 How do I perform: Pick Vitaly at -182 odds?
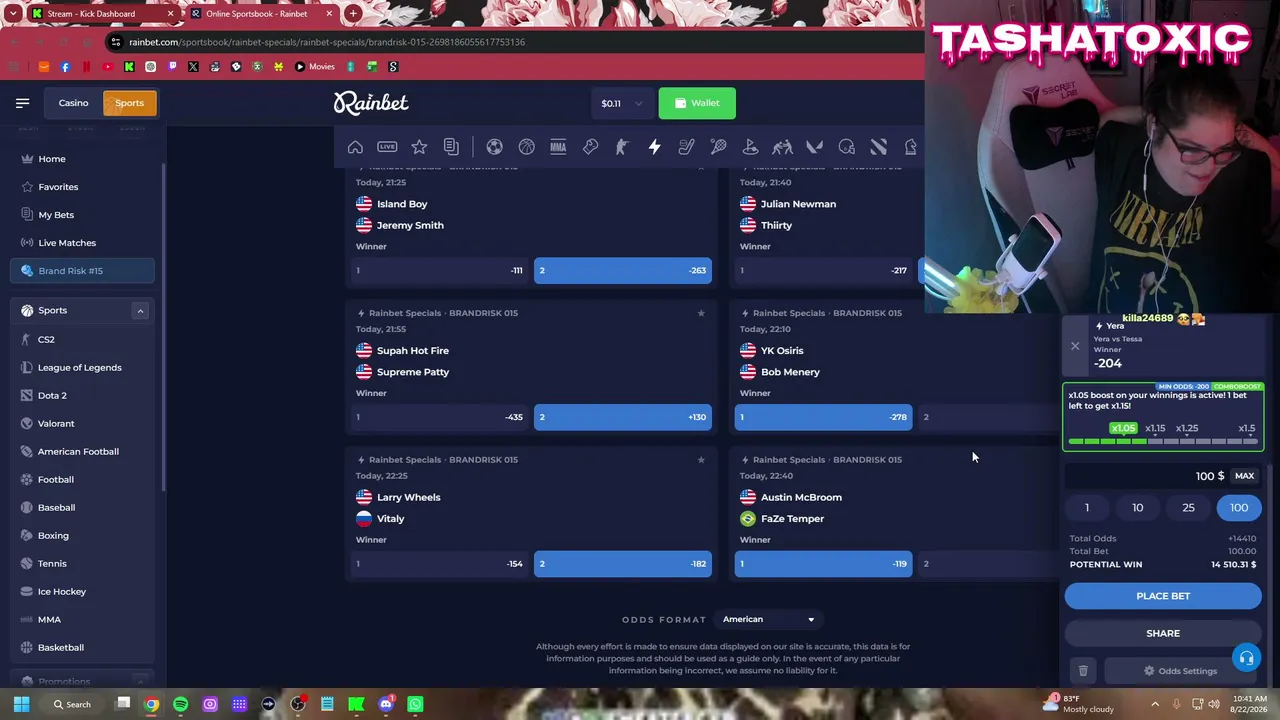(x=623, y=564)
